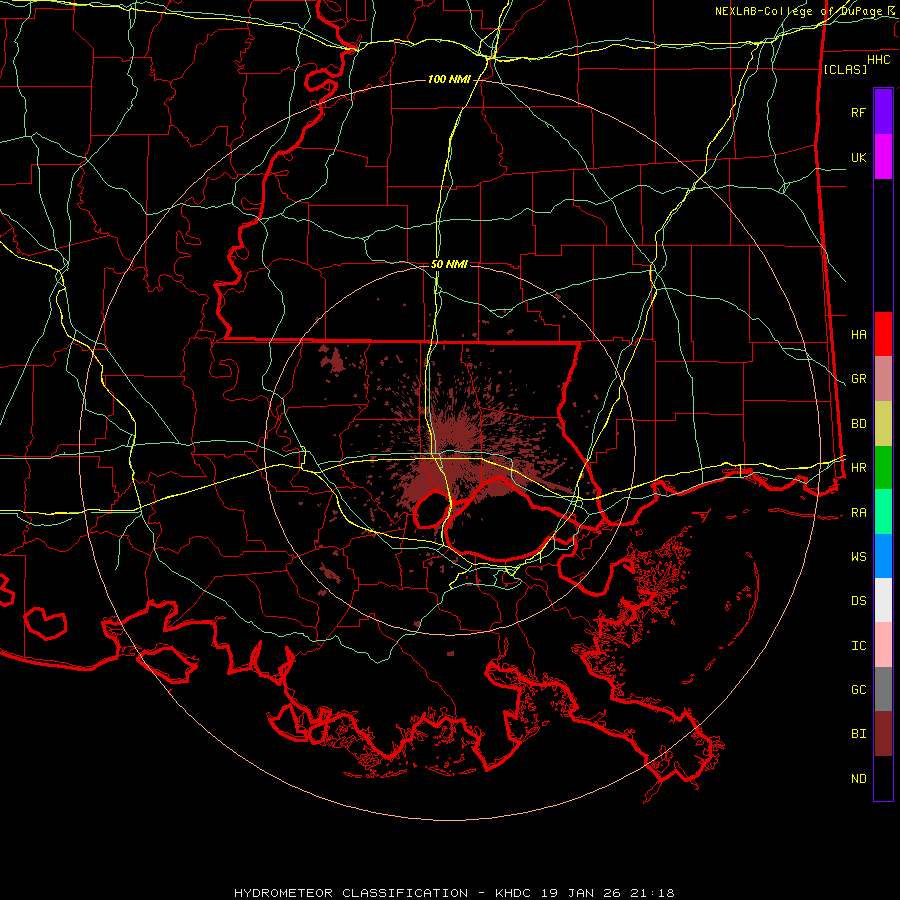Click the RA legend label

tap(859, 513)
